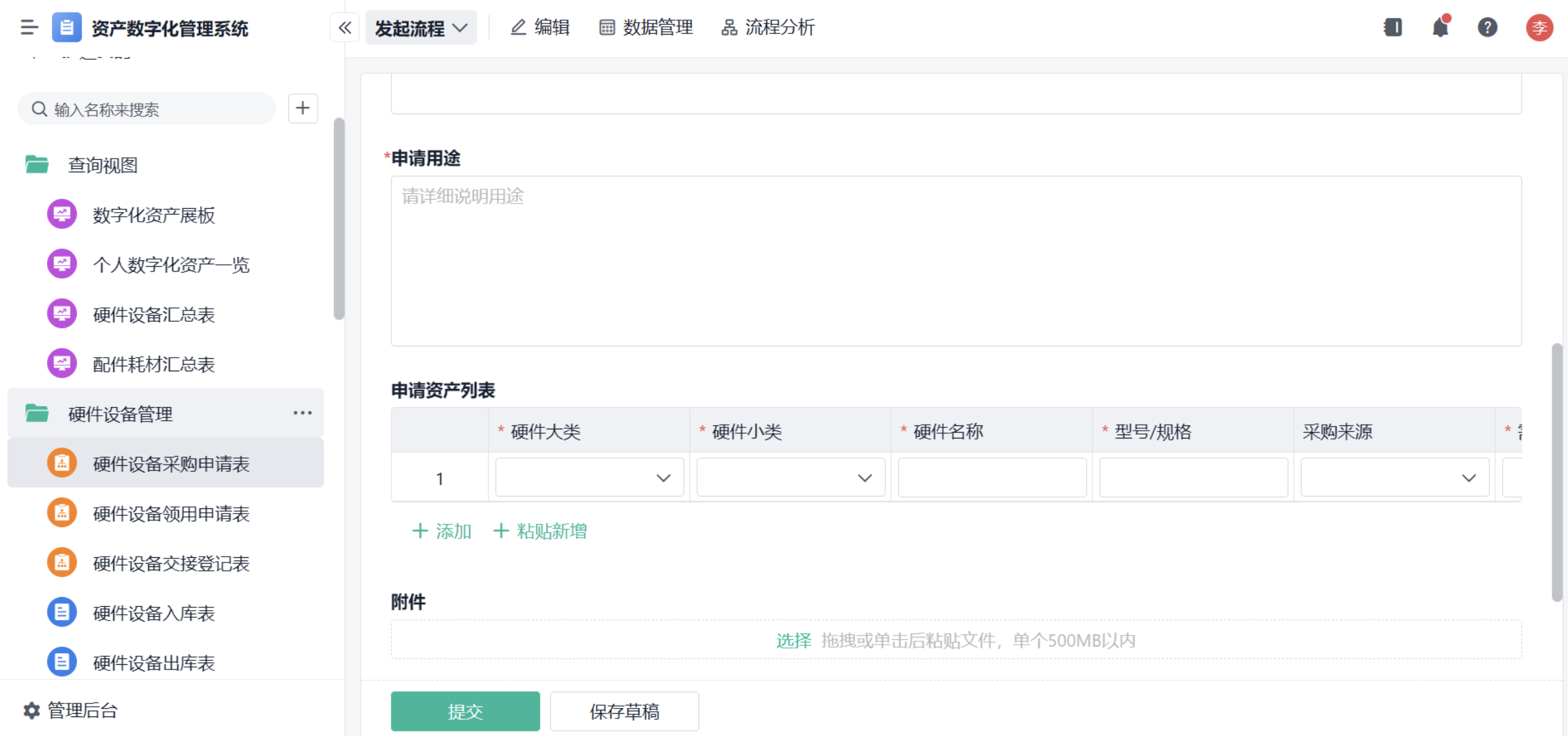
Task: Open 硬件设备管理 three-dots more options
Action: [x=302, y=413]
